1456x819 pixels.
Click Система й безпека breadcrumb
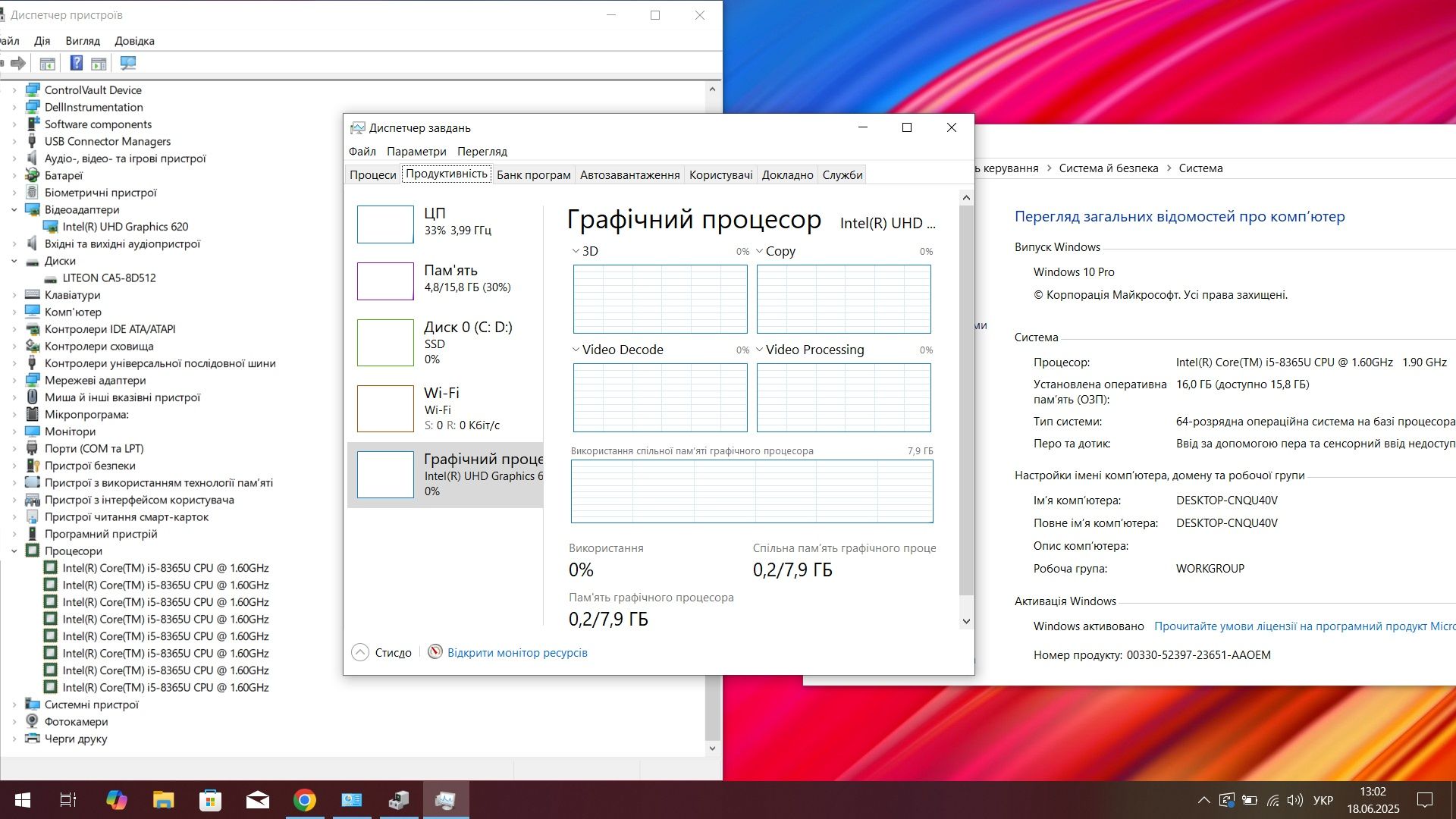pyautogui.click(x=1108, y=168)
